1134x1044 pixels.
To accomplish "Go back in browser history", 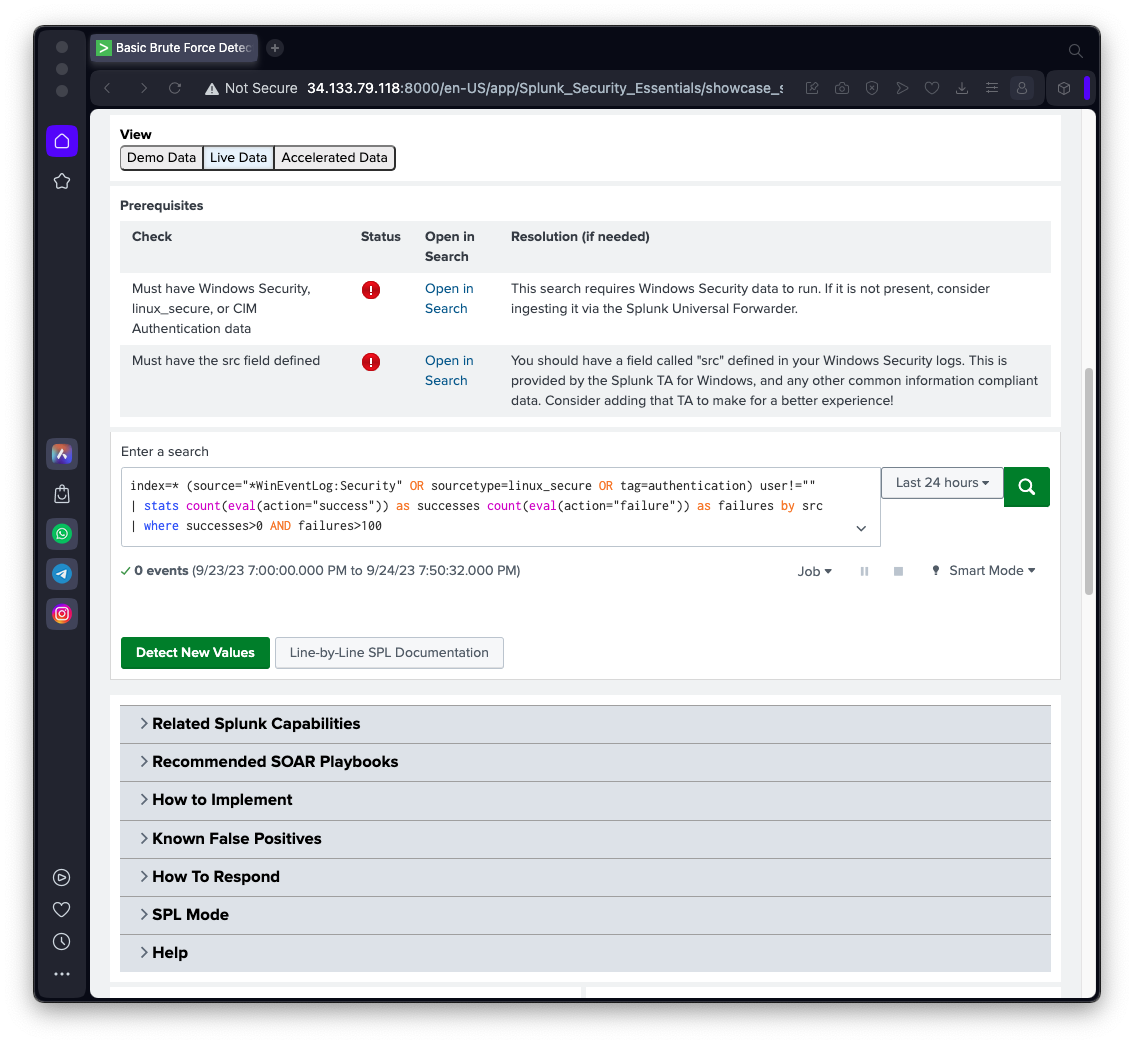I will click(108, 88).
